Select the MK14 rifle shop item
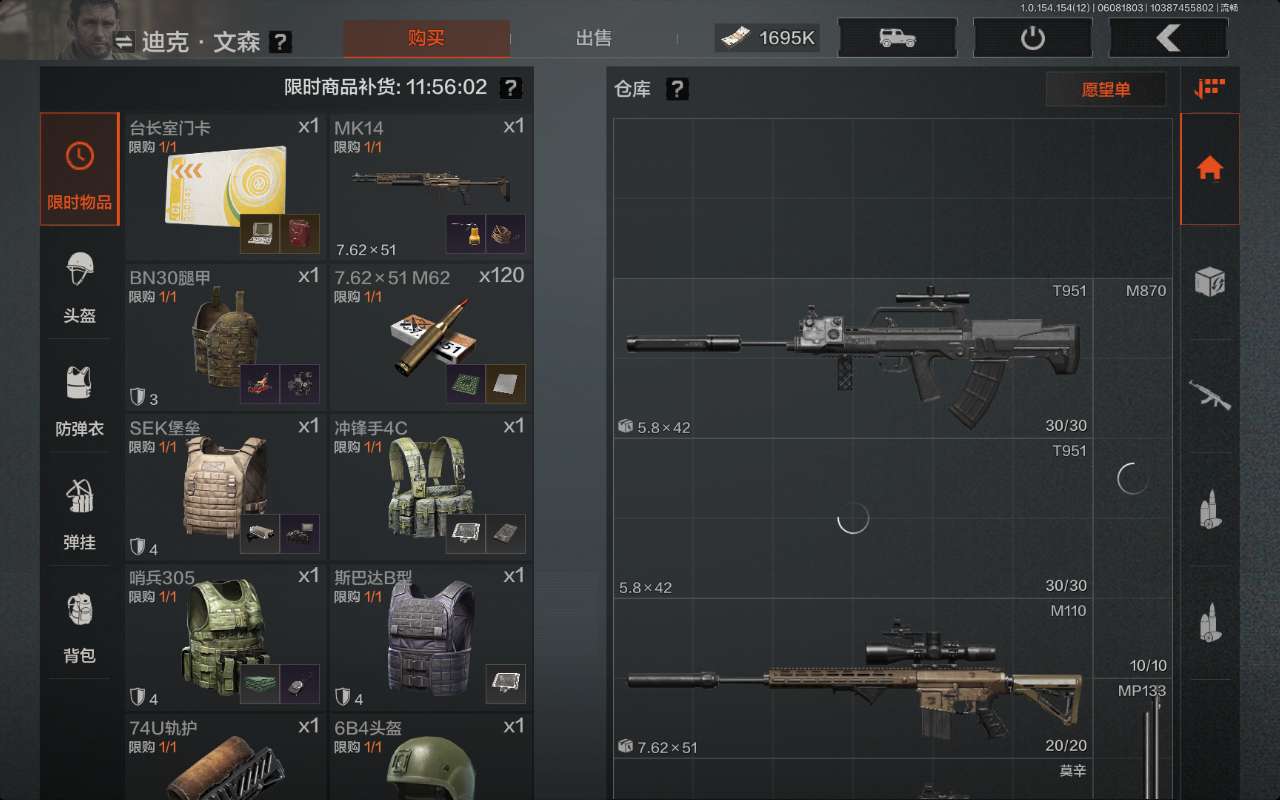Image resolution: width=1280 pixels, height=800 pixels. click(430, 186)
